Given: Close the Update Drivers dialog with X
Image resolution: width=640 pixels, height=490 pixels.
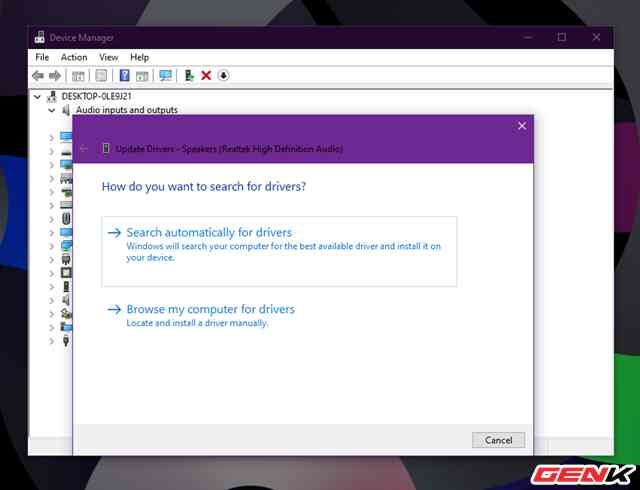Looking at the screenshot, I should [x=522, y=126].
